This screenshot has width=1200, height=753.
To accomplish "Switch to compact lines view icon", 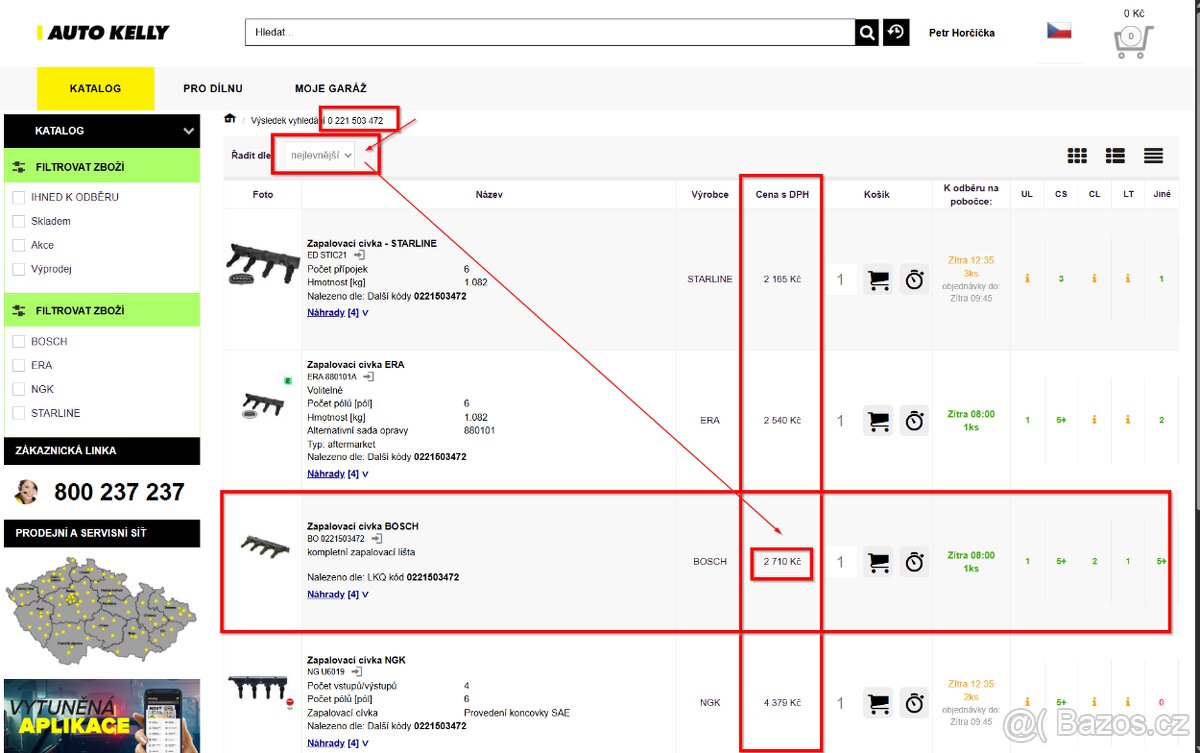I will 1153,156.
